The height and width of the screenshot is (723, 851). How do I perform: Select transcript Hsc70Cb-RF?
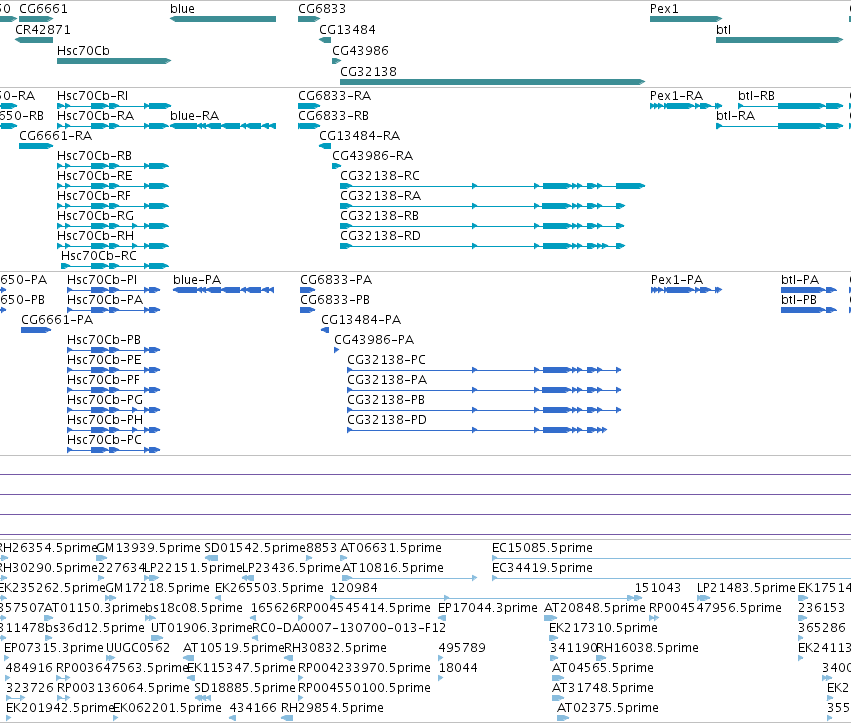[x=113, y=206]
